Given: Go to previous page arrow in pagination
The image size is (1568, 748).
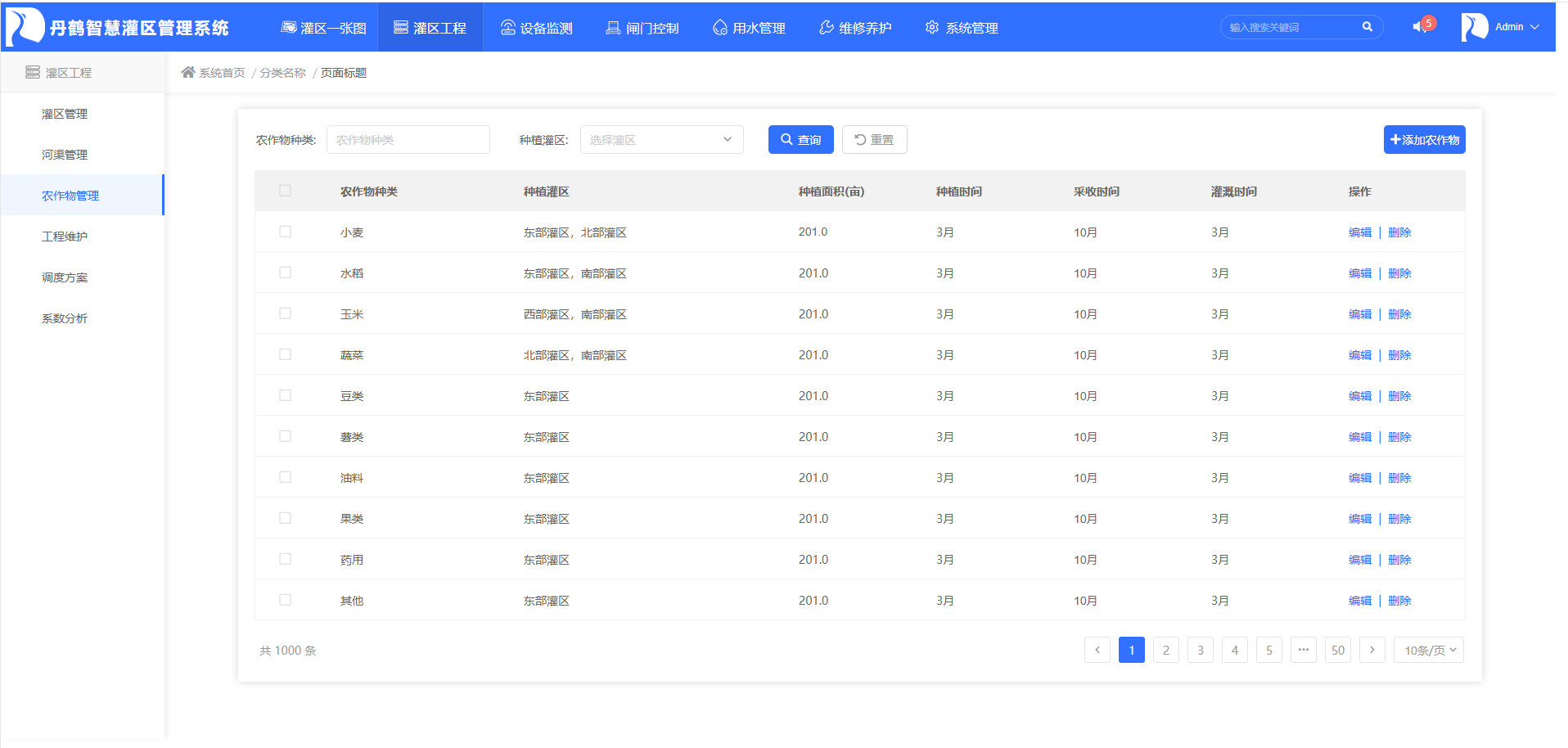Looking at the screenshot, I should 1097,650.
